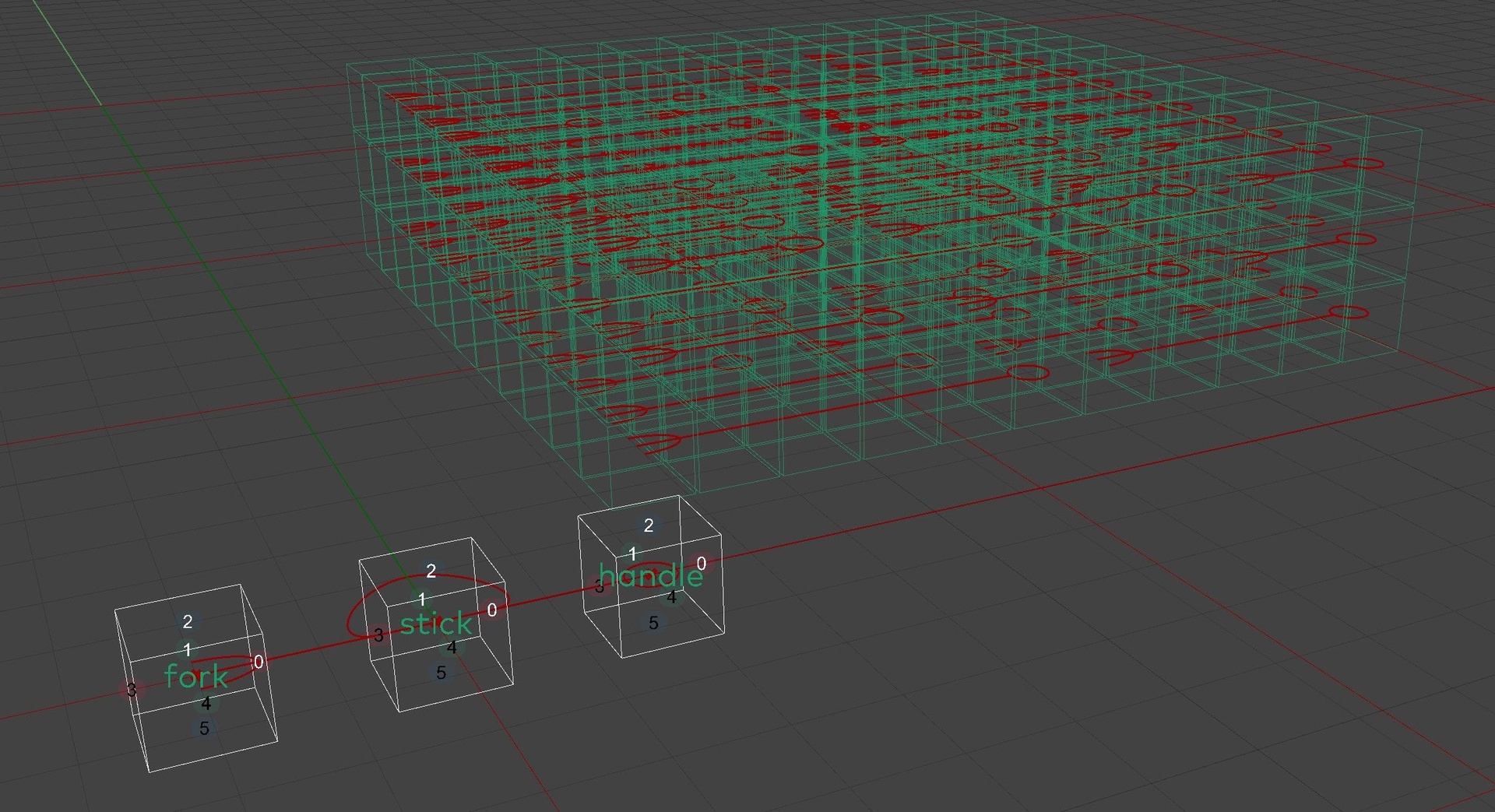Choose socket marker 4 on the handle cube
1495x812 pixels.
click(671, 597)
